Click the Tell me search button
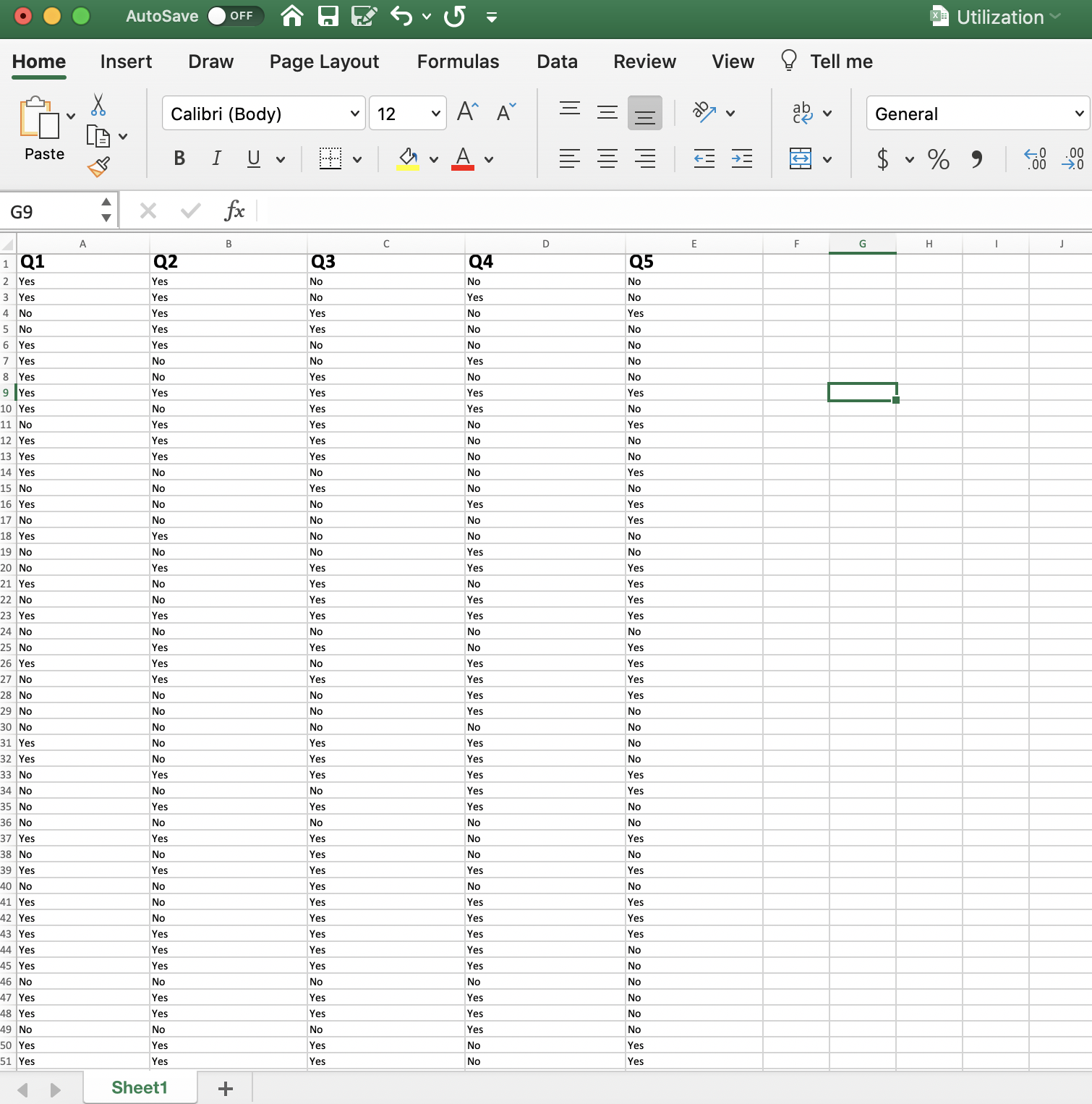The height and width of the screenshot is (1104, 1092). point(827,61)
